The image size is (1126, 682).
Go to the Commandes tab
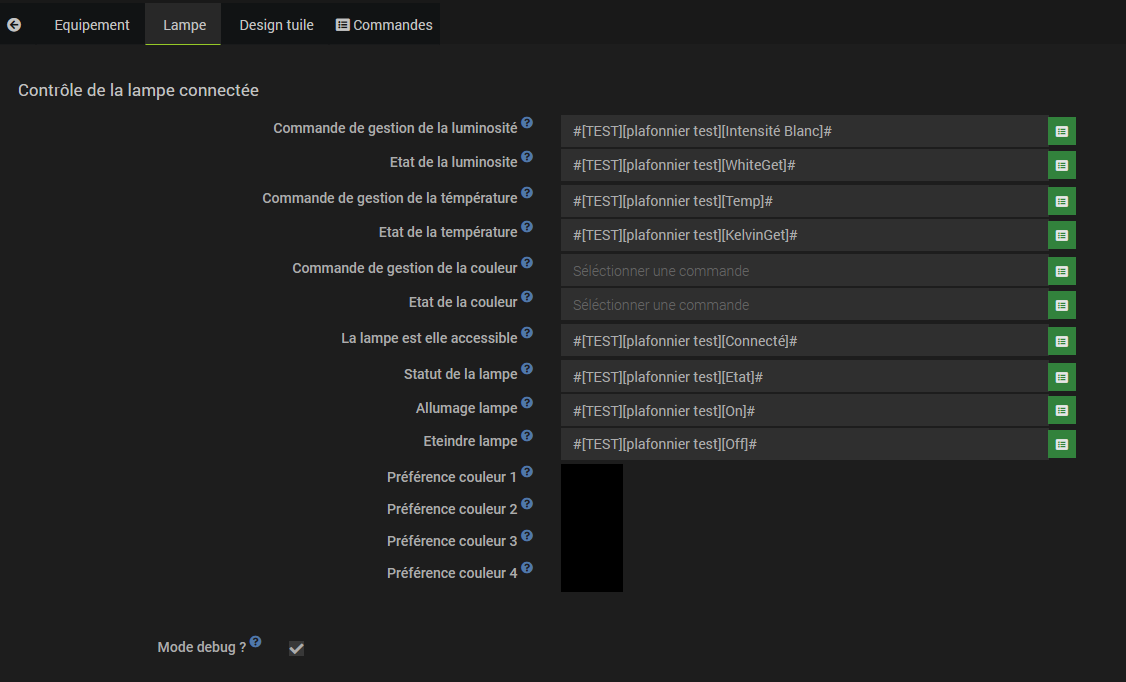pos(384,25)
